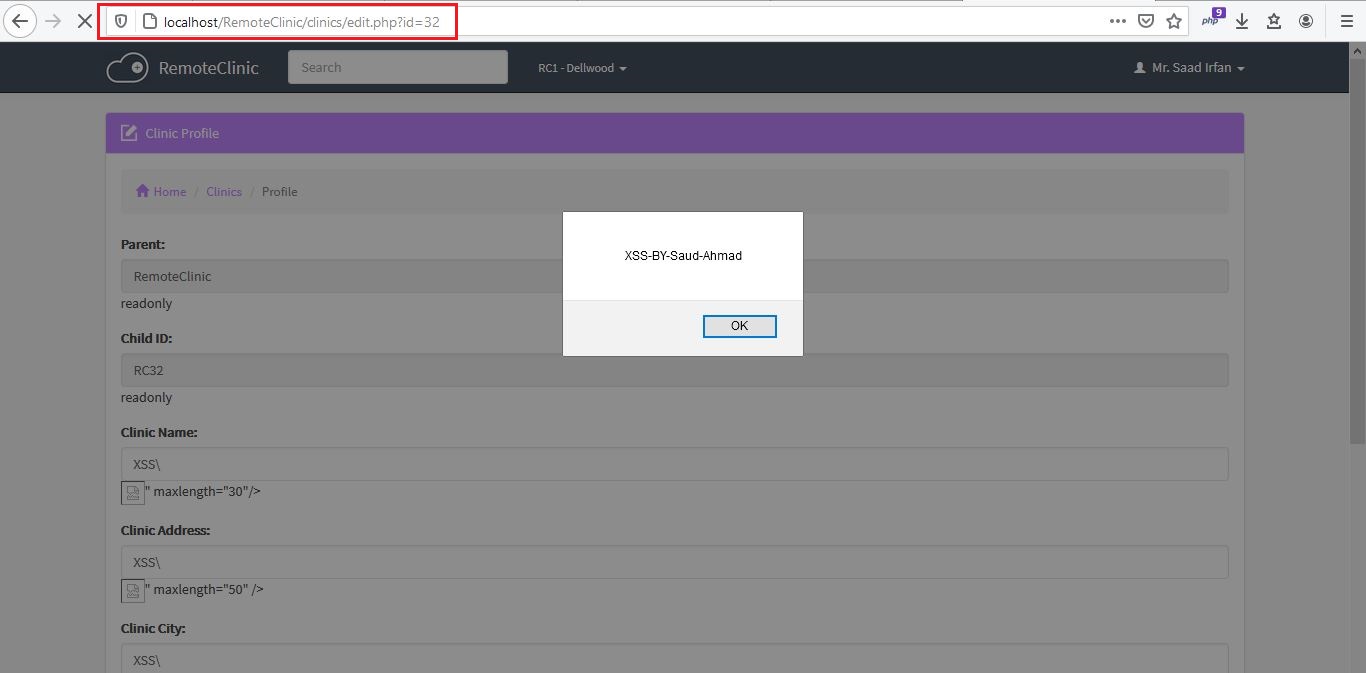Click the broken image icon under Clinic Name
This screenshot has width=1366, height=673.
point(133,492)
